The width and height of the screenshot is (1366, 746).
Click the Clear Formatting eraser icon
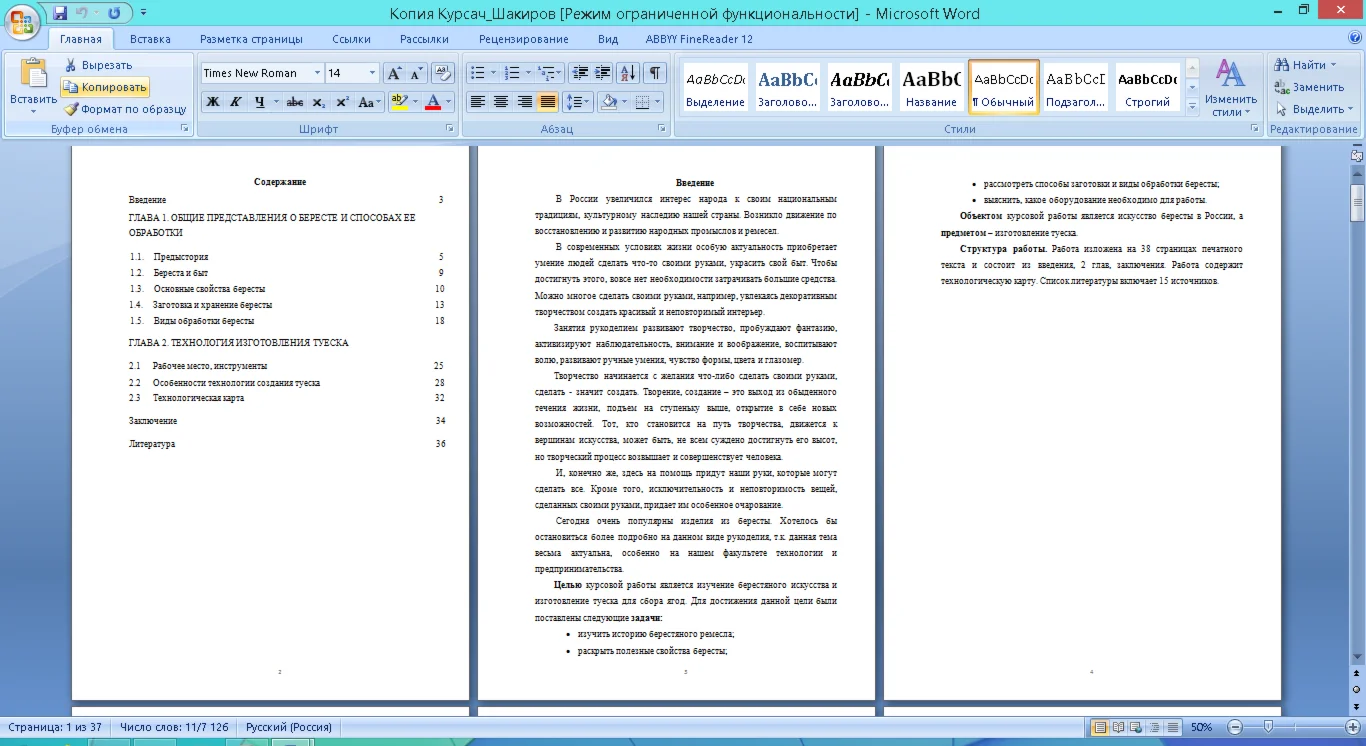pyautogui.click(x=444, y=73)
